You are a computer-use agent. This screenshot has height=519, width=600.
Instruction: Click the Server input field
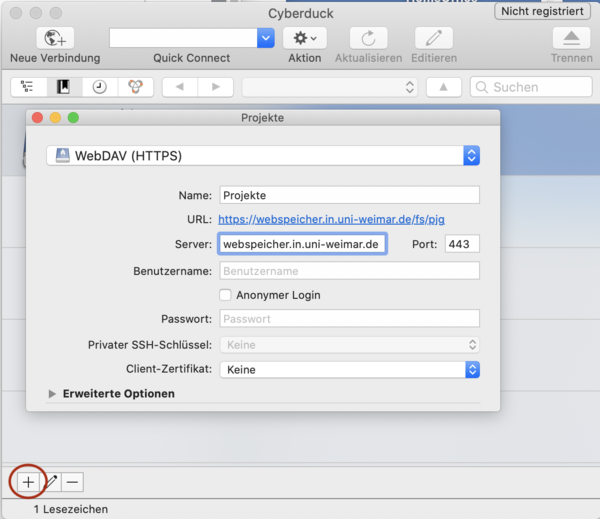302,244
